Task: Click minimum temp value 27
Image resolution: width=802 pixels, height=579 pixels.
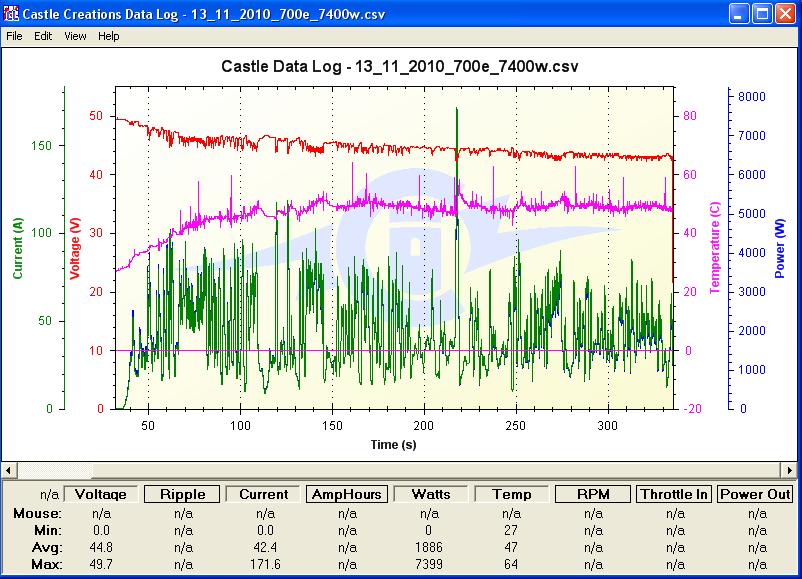Action: [511, 530]
